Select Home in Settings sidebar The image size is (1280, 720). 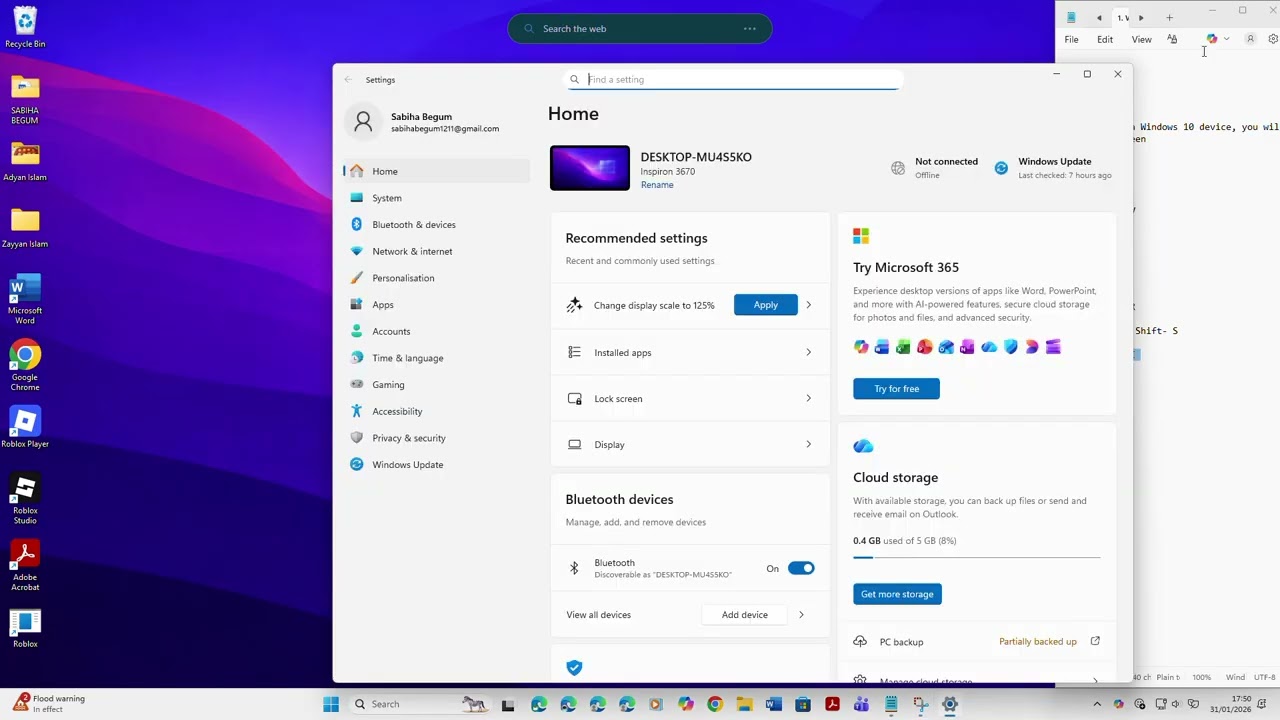pyautogui.click(x=436, y=171)
